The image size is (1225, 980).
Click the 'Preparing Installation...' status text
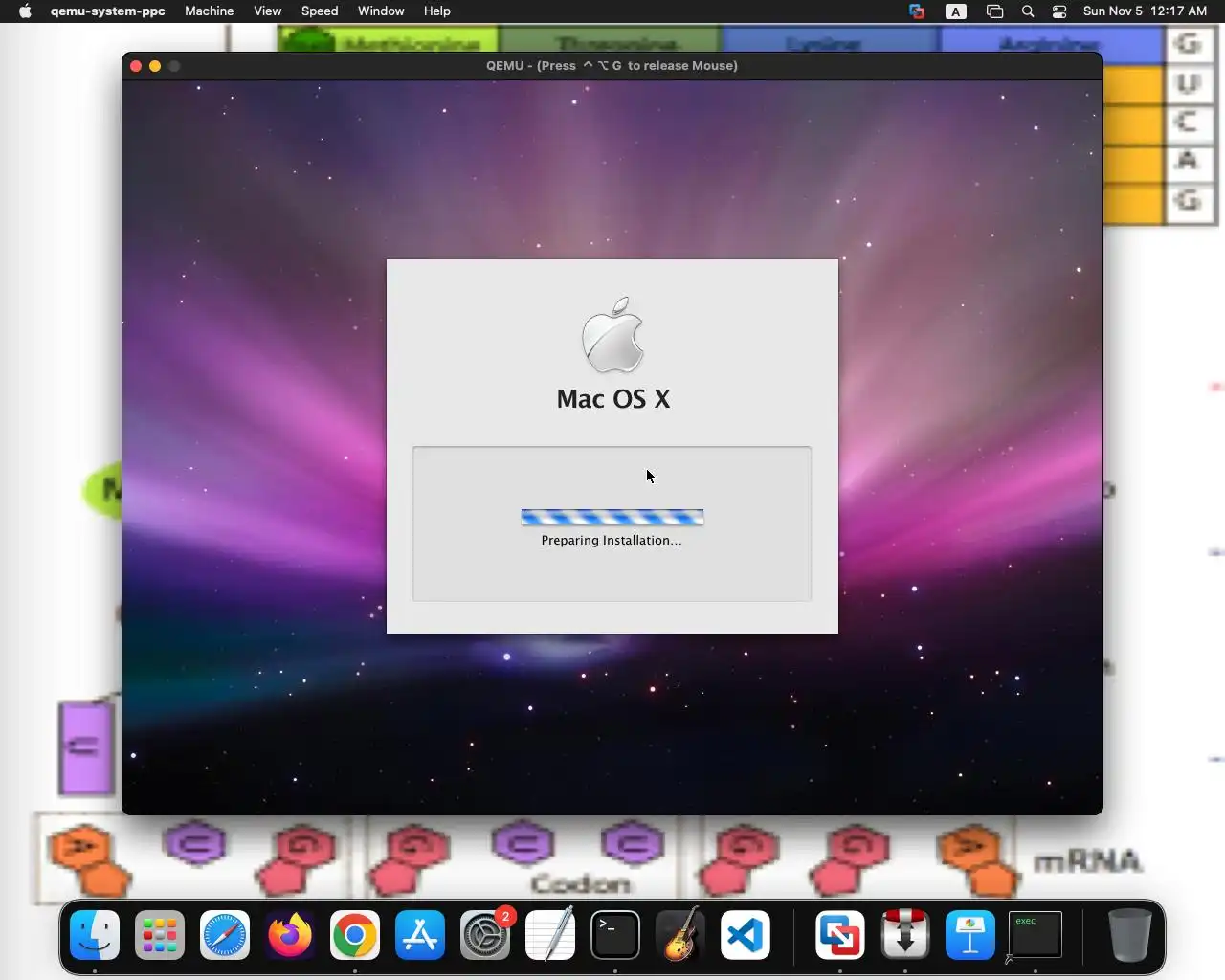click(612, 541)
